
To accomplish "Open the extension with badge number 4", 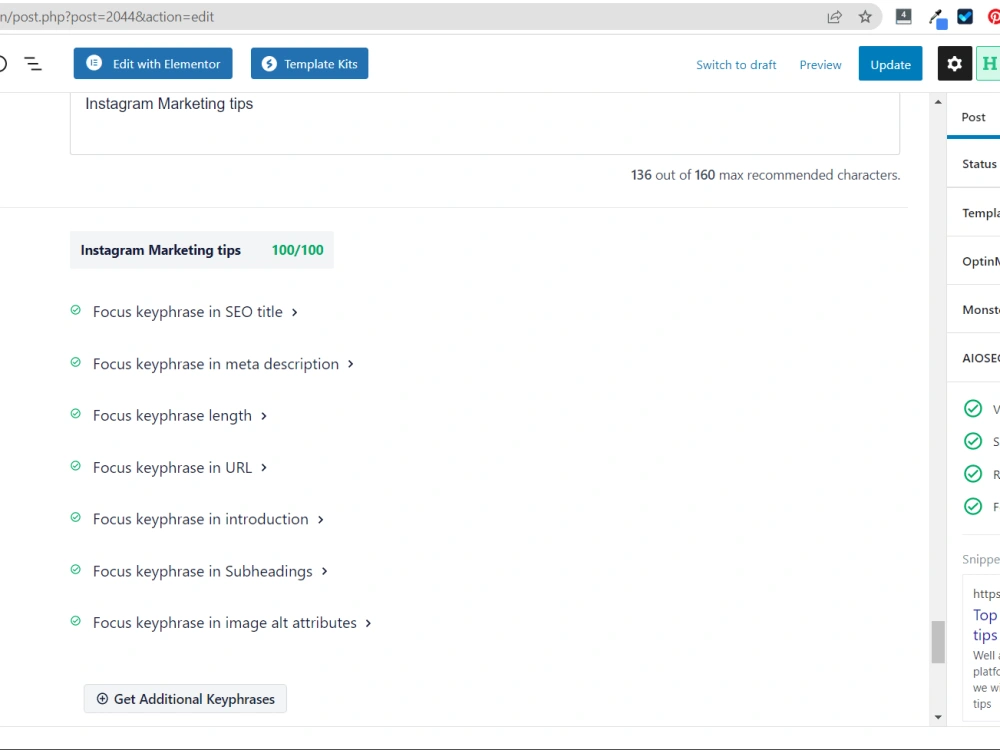I will tap(903, 17).
